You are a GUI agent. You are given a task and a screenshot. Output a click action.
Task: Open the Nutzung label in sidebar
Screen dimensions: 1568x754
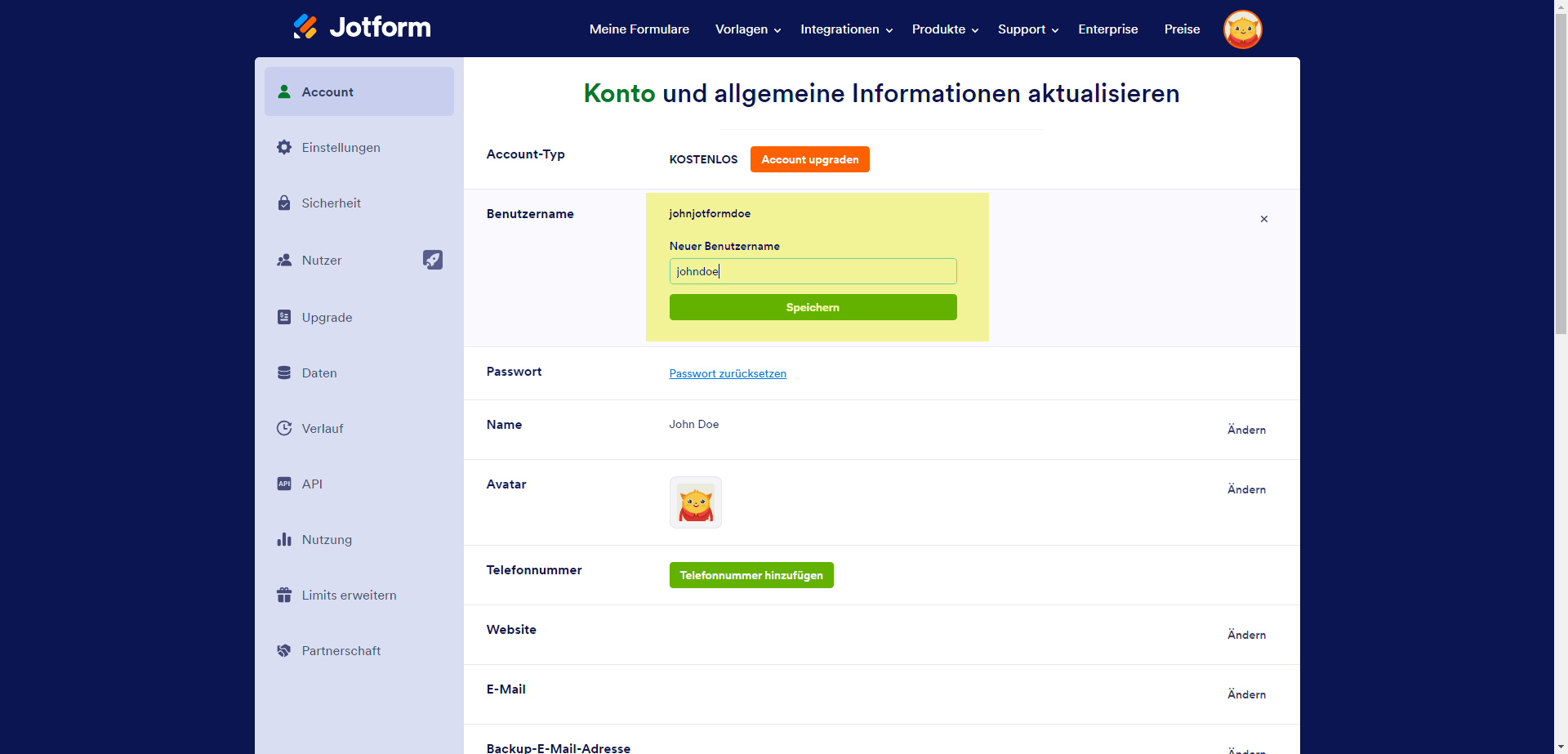[327, 540]
